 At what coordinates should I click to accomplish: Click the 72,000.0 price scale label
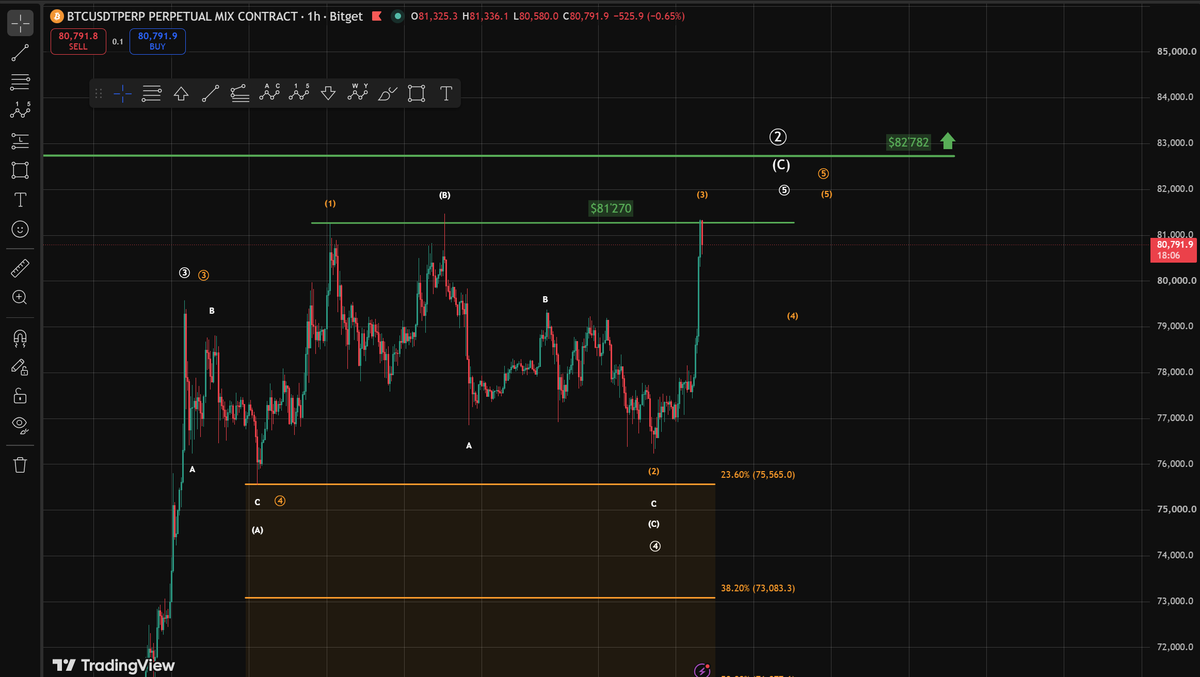coord(1175,647)
